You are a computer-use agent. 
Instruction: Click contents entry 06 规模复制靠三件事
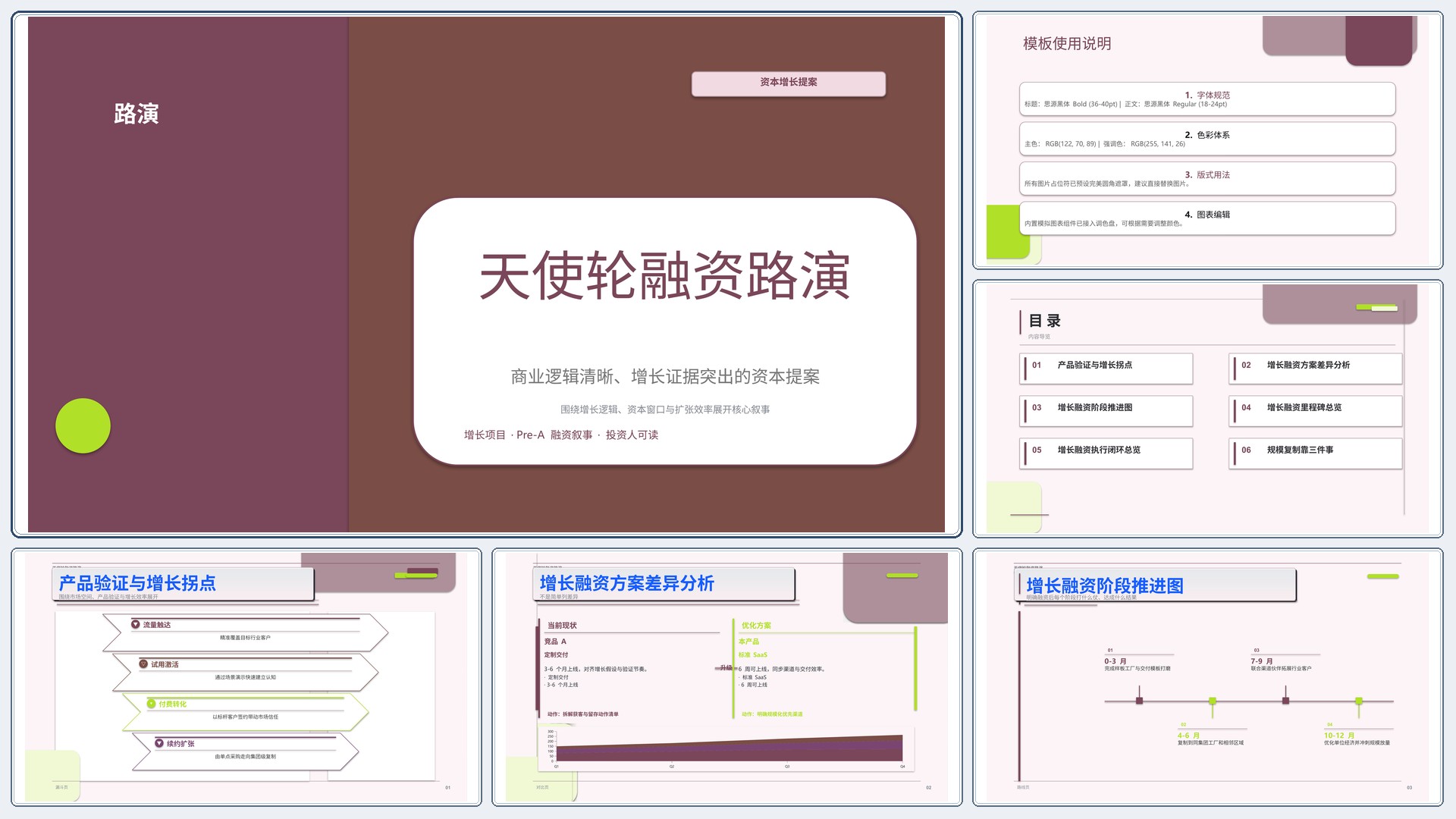pos(1316,453)
